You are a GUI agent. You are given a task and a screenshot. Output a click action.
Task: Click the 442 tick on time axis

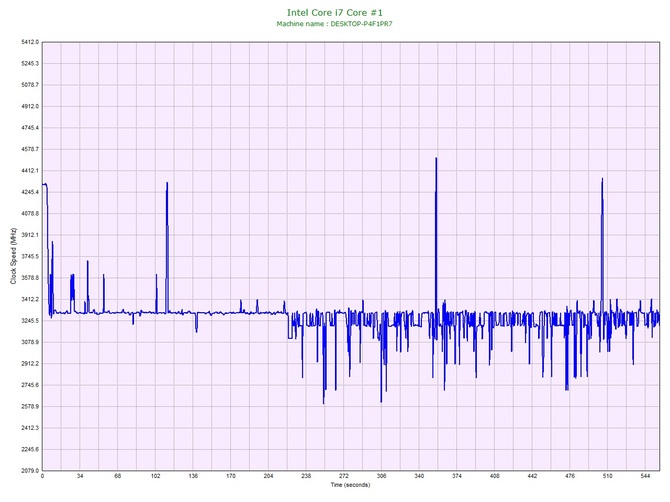[532, 476]
